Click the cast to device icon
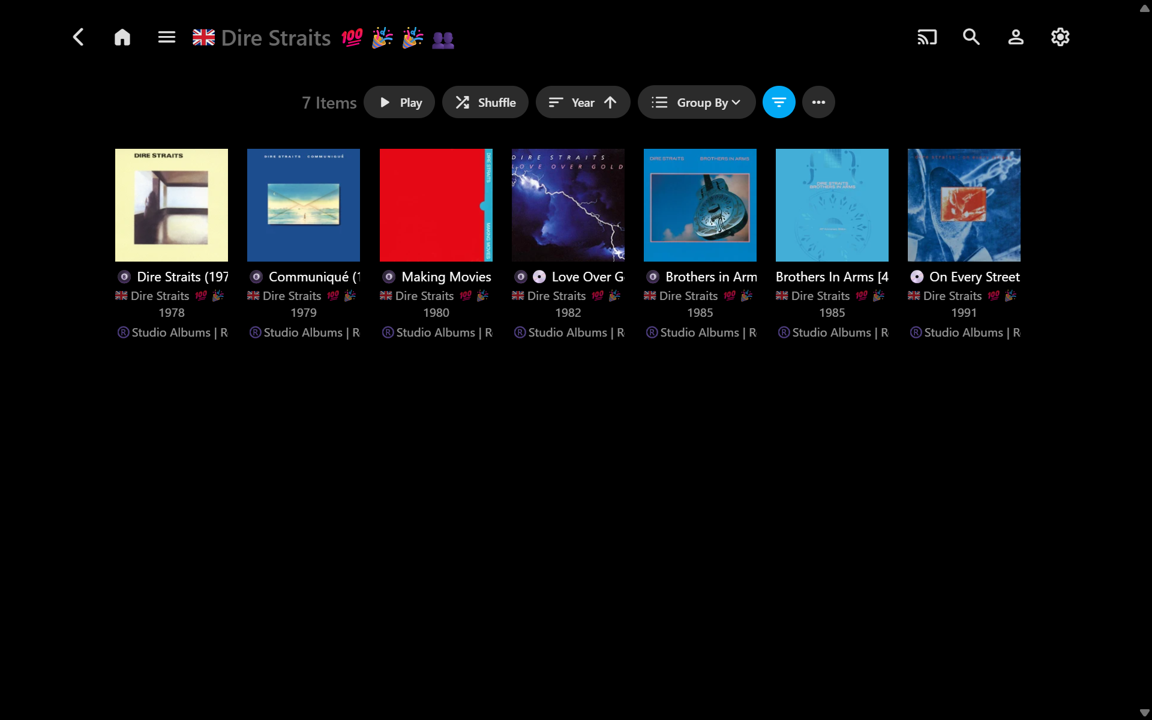The height and width of the screenshot is (720, 1152). tap(927, 37)
